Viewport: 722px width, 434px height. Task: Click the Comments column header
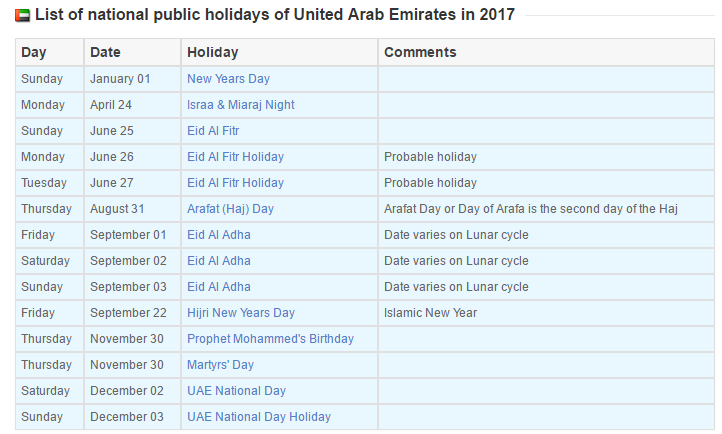pyautogui.click(x=546, y=52)
